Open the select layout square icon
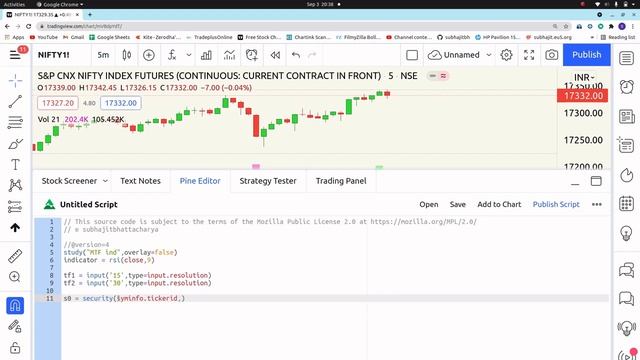The image size is (640, 360). 412,55
